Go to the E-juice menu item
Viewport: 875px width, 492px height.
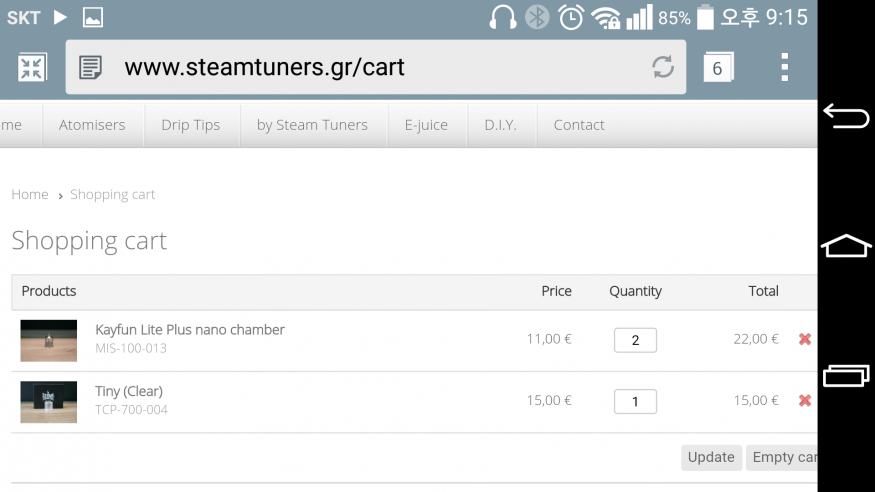(x=427, y=125)
